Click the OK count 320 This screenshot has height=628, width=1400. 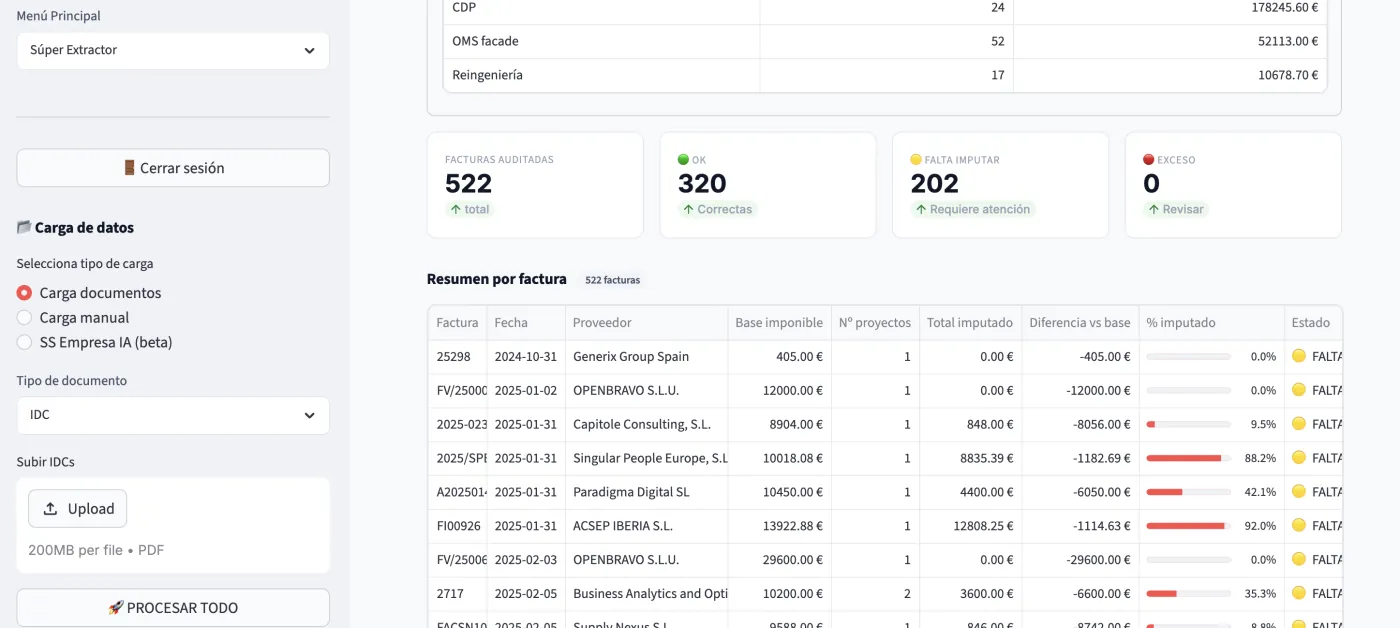coord(702,184)
